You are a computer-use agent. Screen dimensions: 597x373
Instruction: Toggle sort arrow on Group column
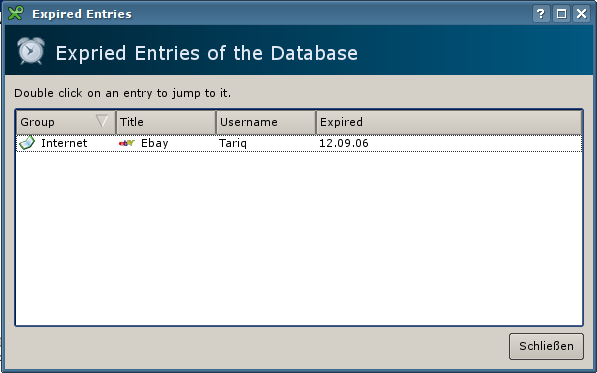pos(102,121)
